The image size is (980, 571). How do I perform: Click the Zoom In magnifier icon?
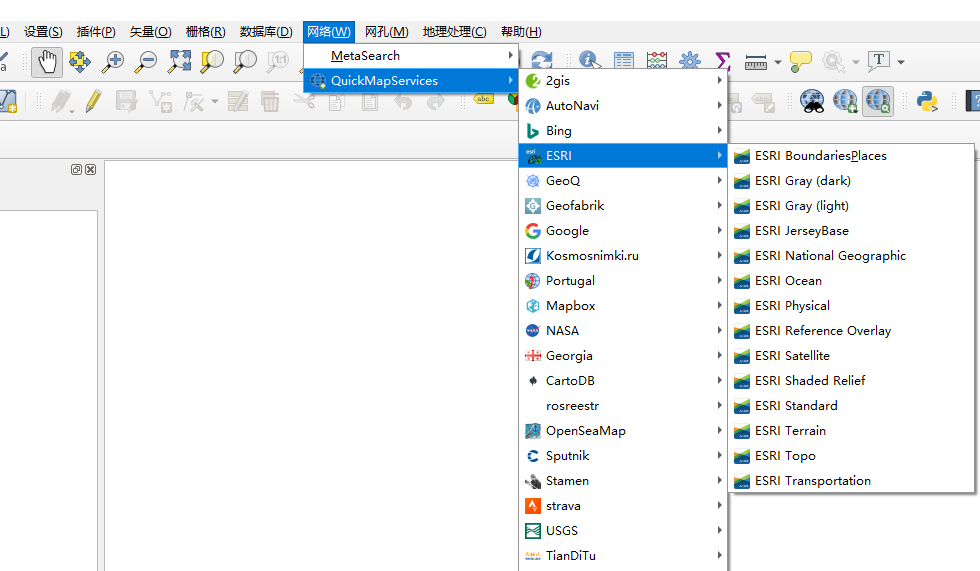tap(113, 61)
